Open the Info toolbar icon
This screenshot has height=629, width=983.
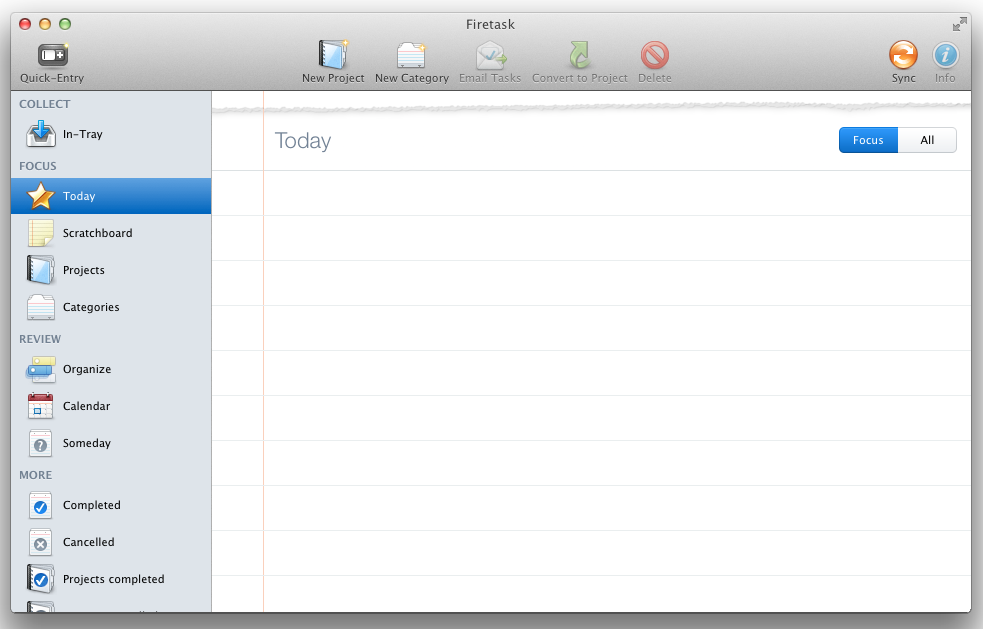point(945,56)
